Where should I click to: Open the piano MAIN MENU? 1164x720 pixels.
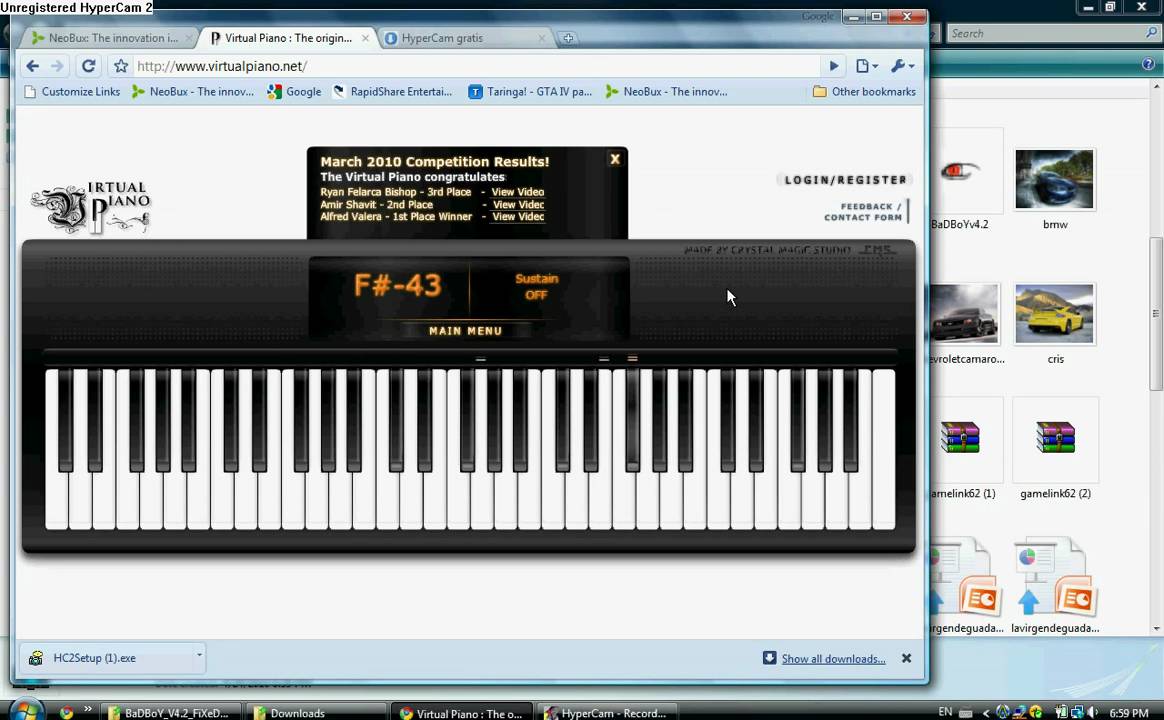pyautogui.click(x=465, y=331)
